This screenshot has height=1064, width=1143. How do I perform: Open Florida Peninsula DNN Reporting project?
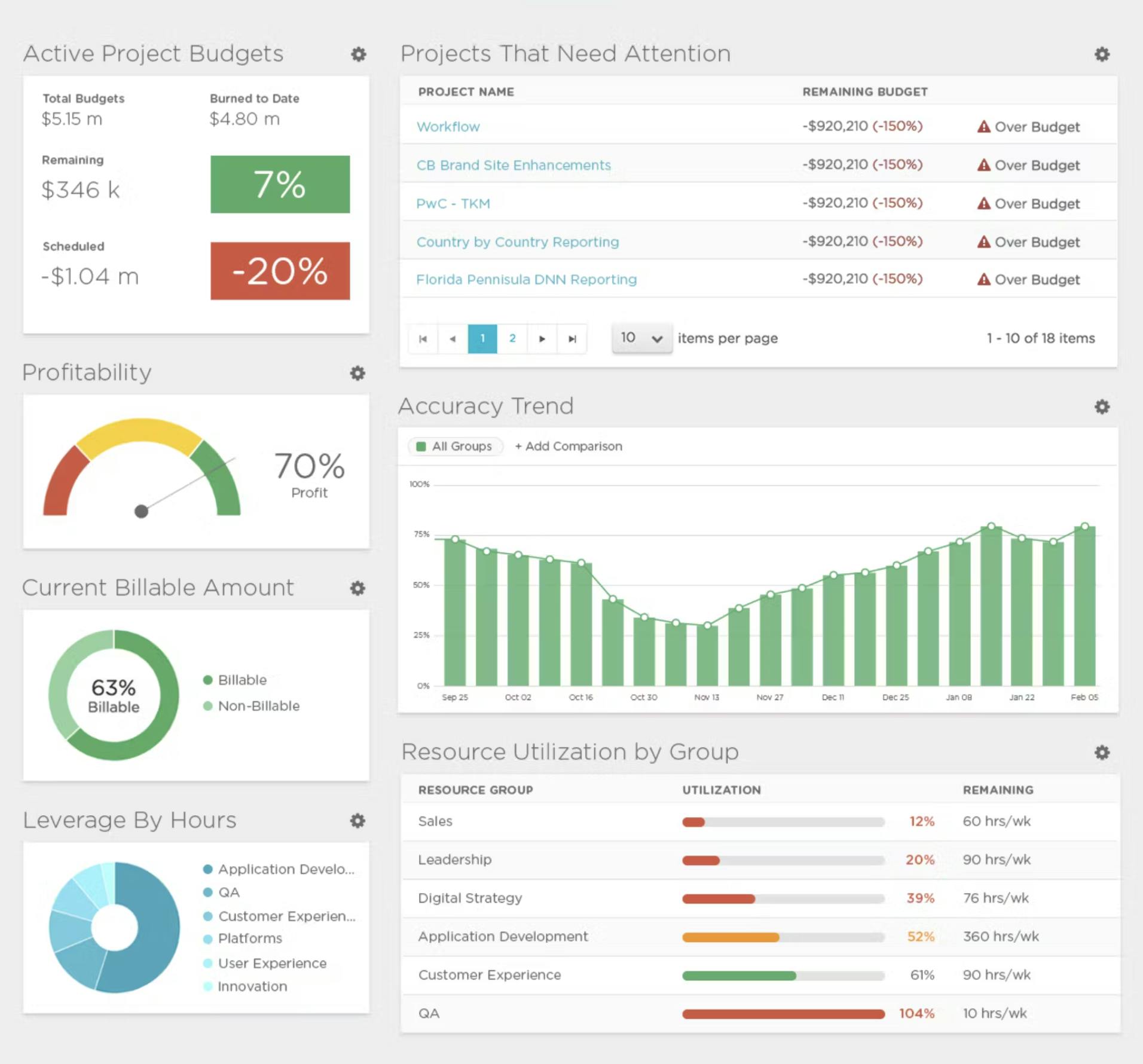pos(527,279)
